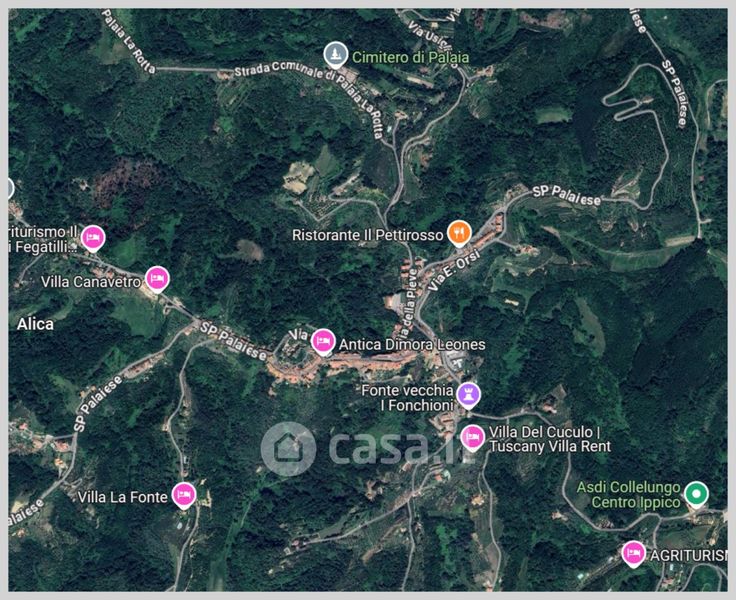Open the Villa Canavetro lodging pin
736x600 pixels.
(x=157, y=279)
